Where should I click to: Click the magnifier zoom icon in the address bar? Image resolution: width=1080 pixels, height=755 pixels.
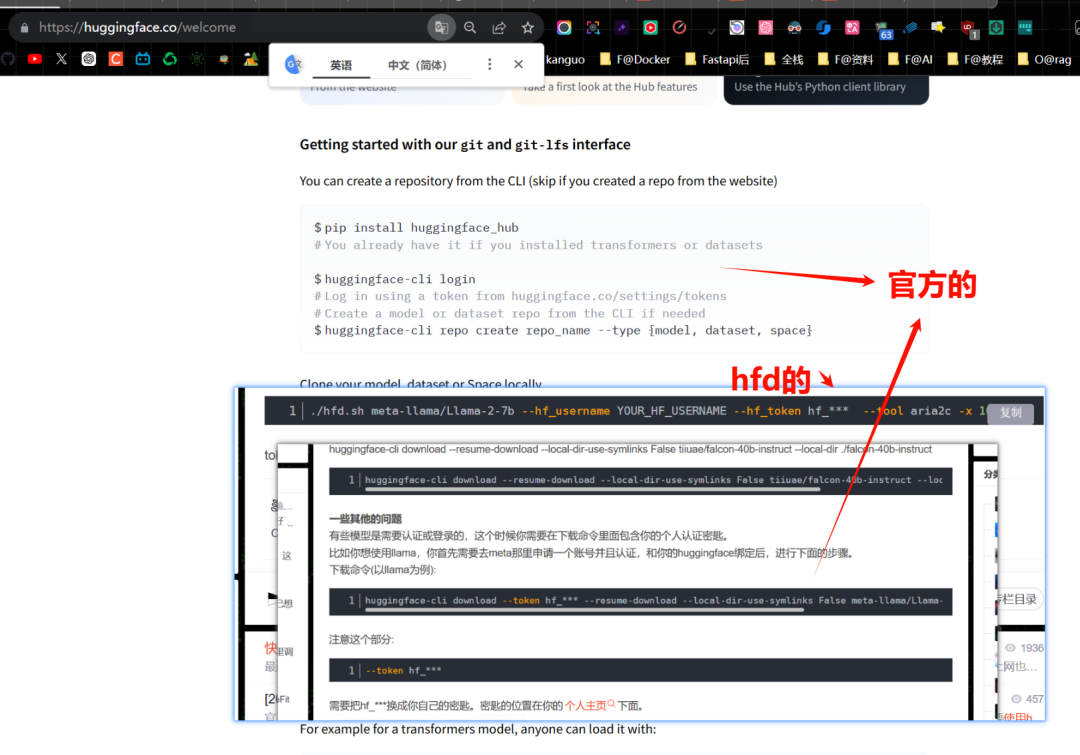tap(470, 27)
